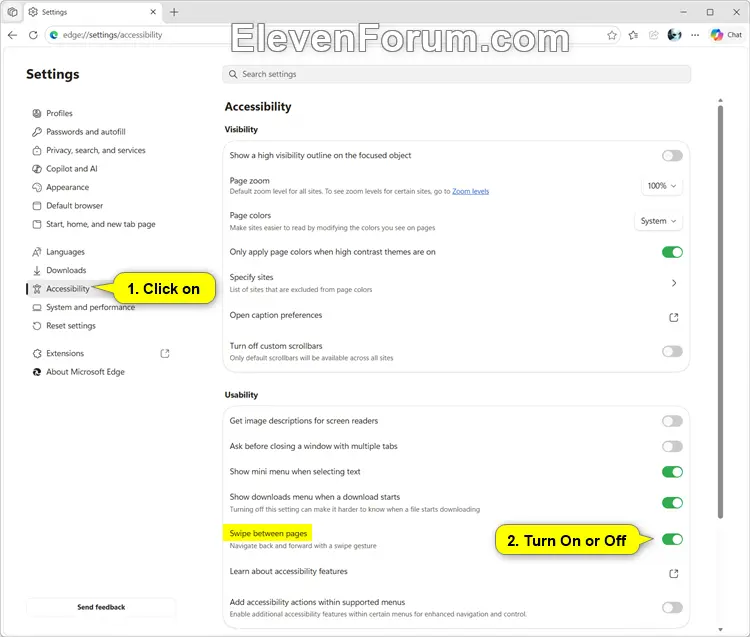Select the Settings browser tab
Screen dimensions: 750x637
pos(92,12)
